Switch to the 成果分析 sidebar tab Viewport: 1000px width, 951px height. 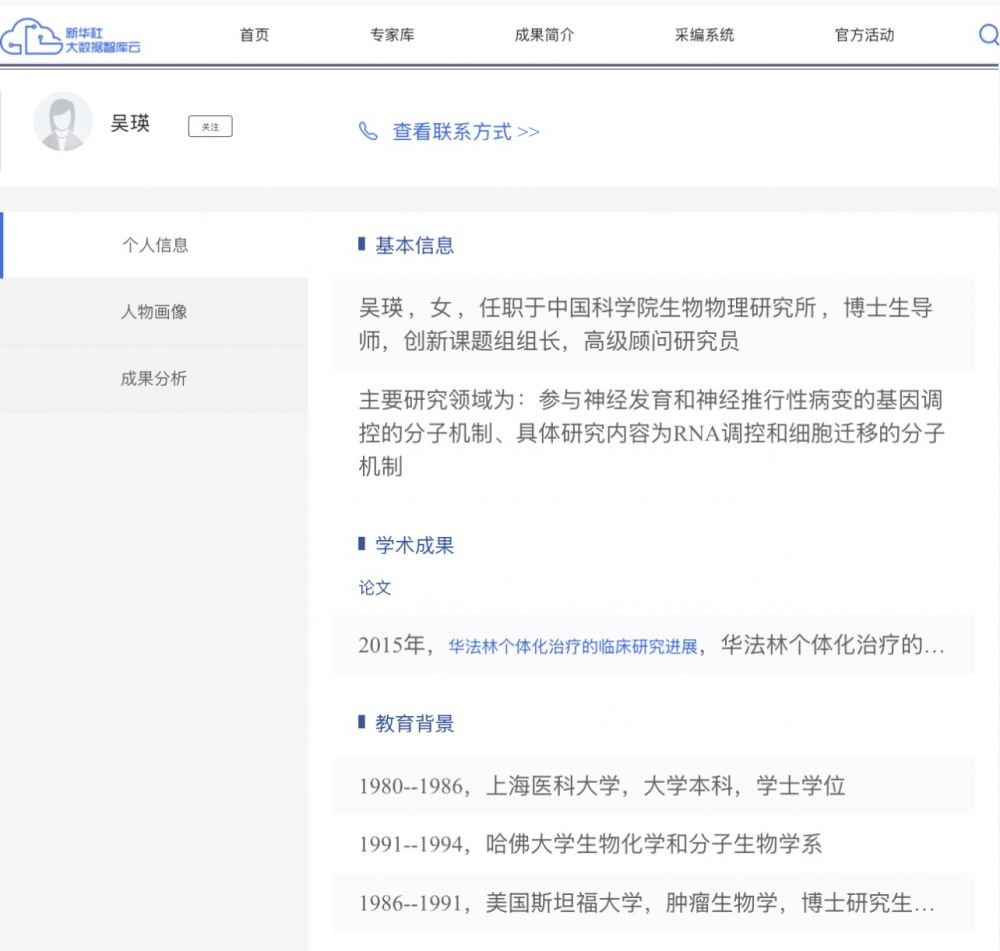154,379
